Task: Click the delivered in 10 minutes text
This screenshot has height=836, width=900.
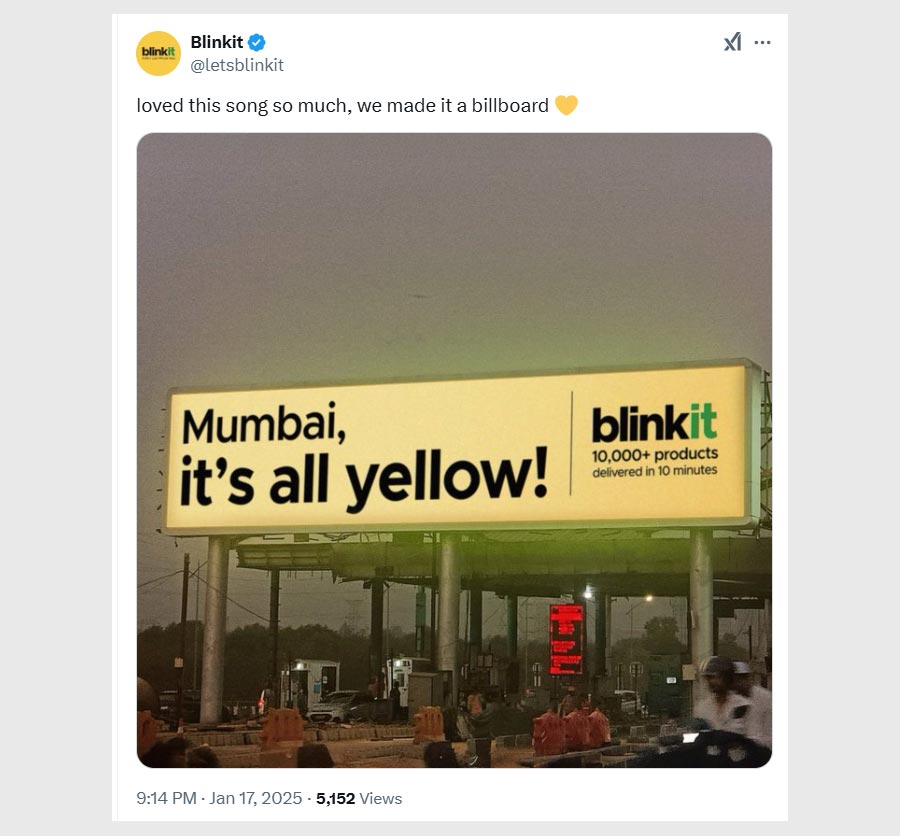Action: pos(655,471)
